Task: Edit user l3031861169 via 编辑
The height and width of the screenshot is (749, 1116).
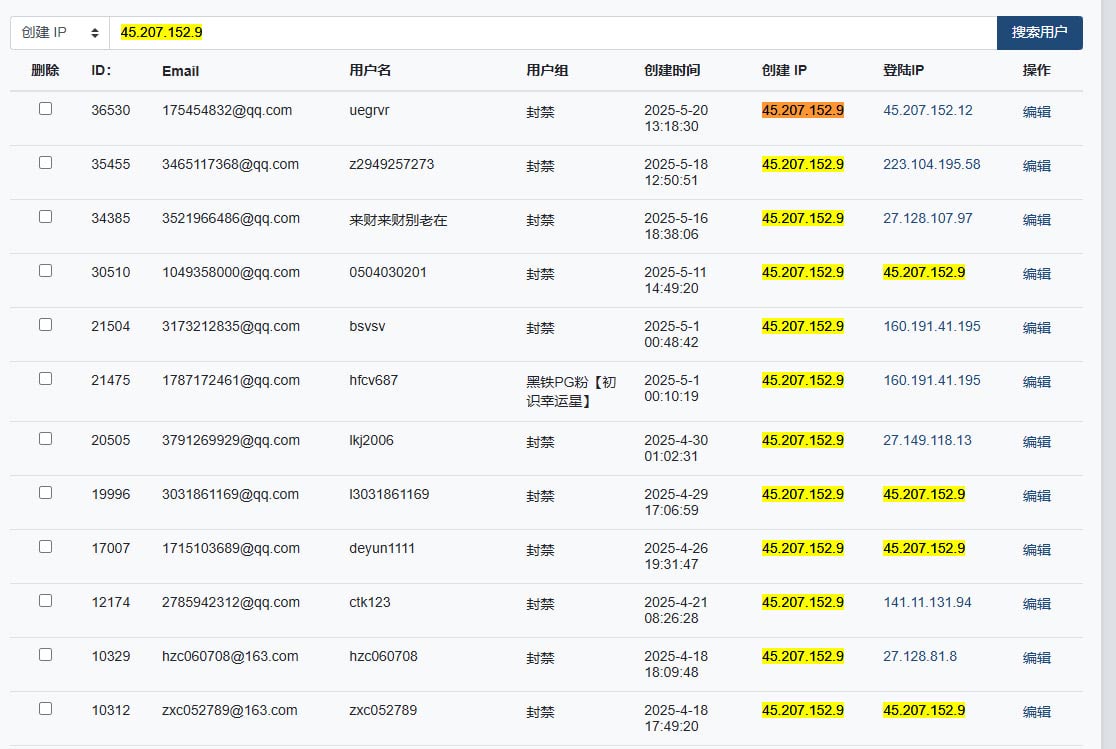Action: click(x=1036, y=496)
